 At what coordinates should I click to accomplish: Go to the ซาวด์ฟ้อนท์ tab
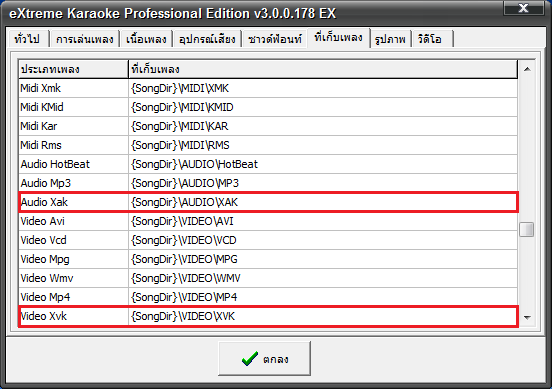(275, 39)
